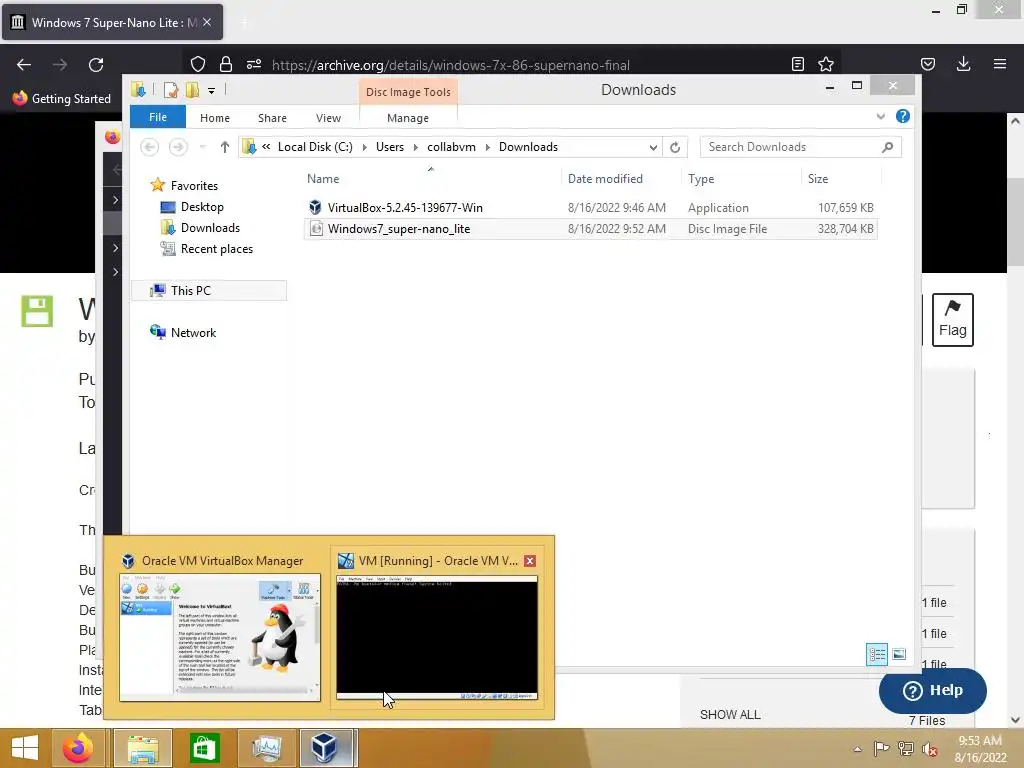The height and width of the screenshot is (768, 1024).
Task: Open recent locations dropdown arrow
Action: pyautogui.click(x=202, y=147)
